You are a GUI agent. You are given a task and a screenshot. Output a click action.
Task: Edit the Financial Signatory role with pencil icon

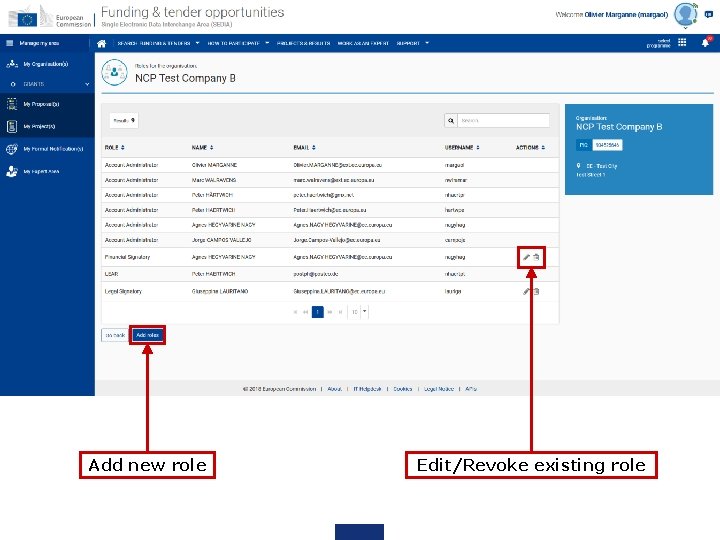click(526, 257)
